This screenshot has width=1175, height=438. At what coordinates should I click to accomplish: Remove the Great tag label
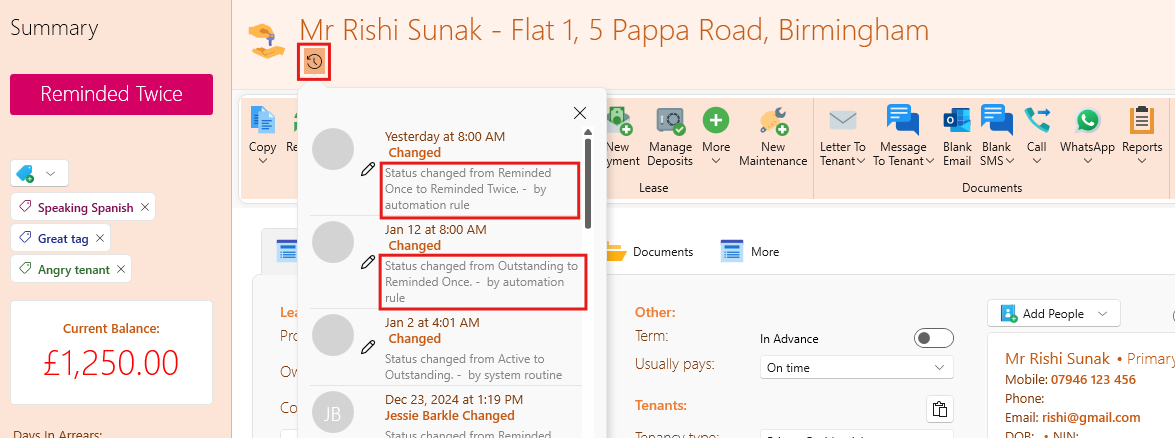point(100,238)
